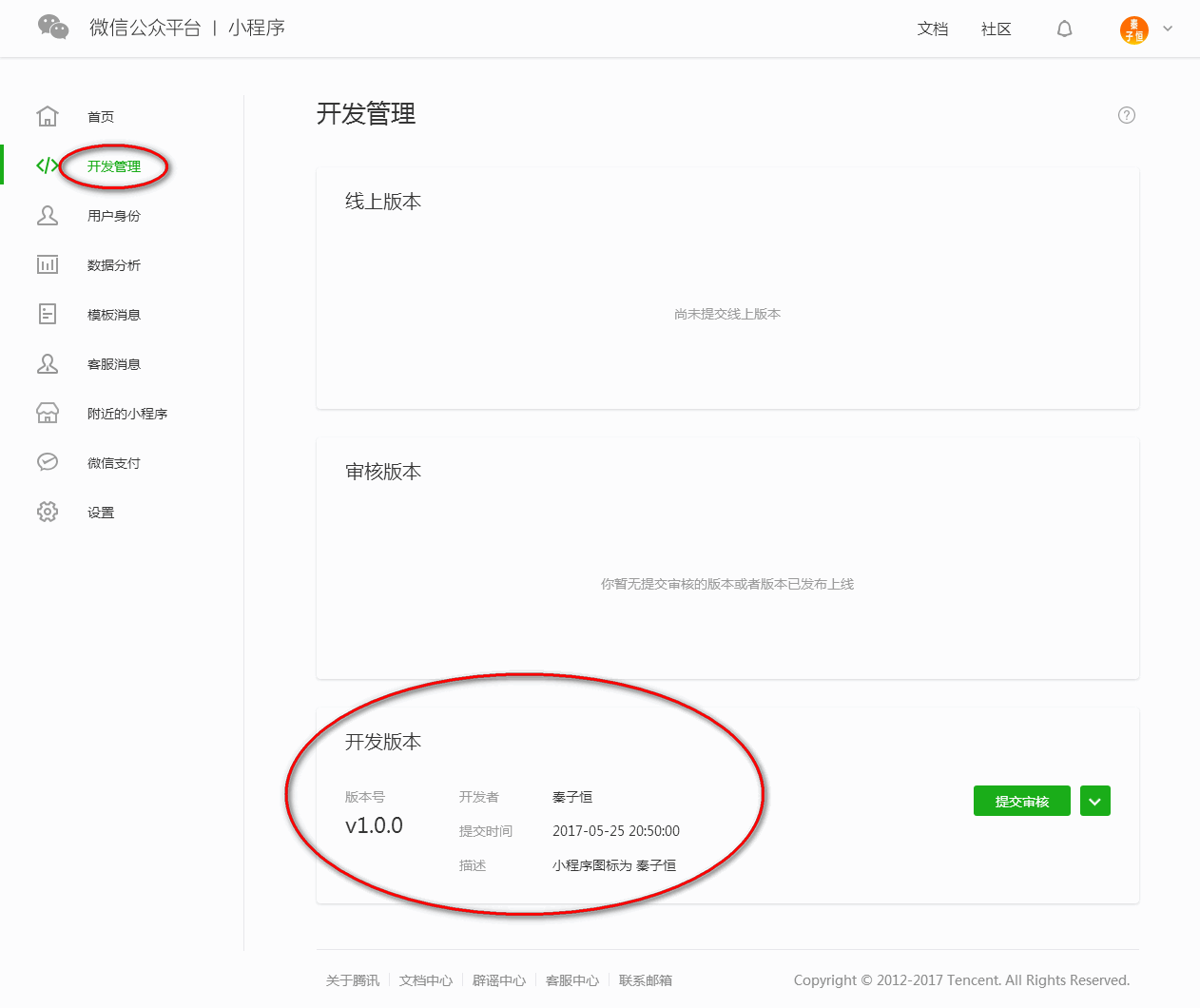The height and width of the screenshot is (1008, 1200).
Task: Click the Tencent copyright text
Action: [x=961, y=980]
